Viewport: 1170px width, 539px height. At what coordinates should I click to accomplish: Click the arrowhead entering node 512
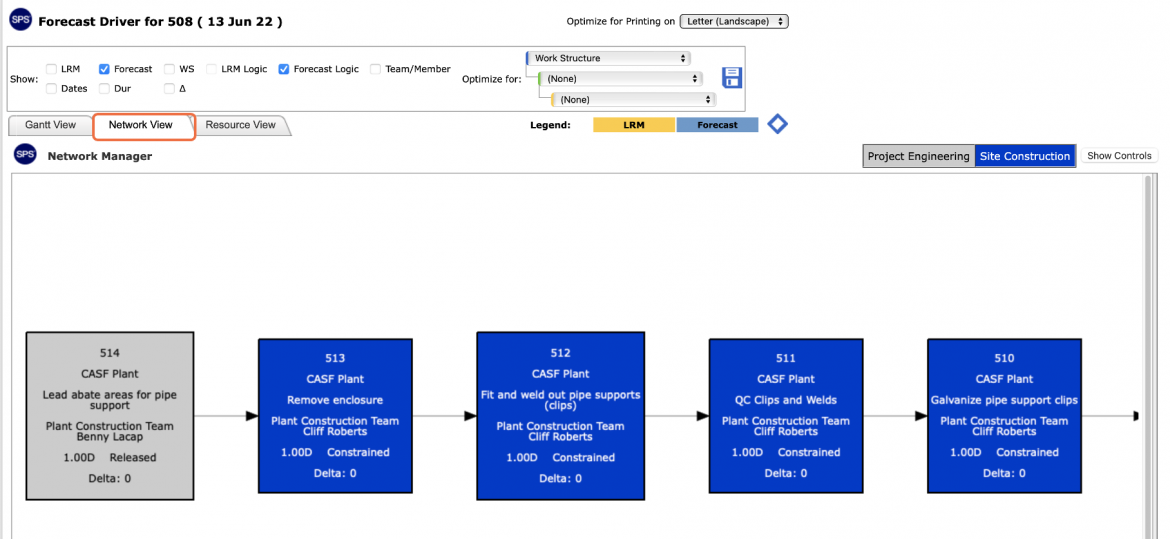coord(471,416)
